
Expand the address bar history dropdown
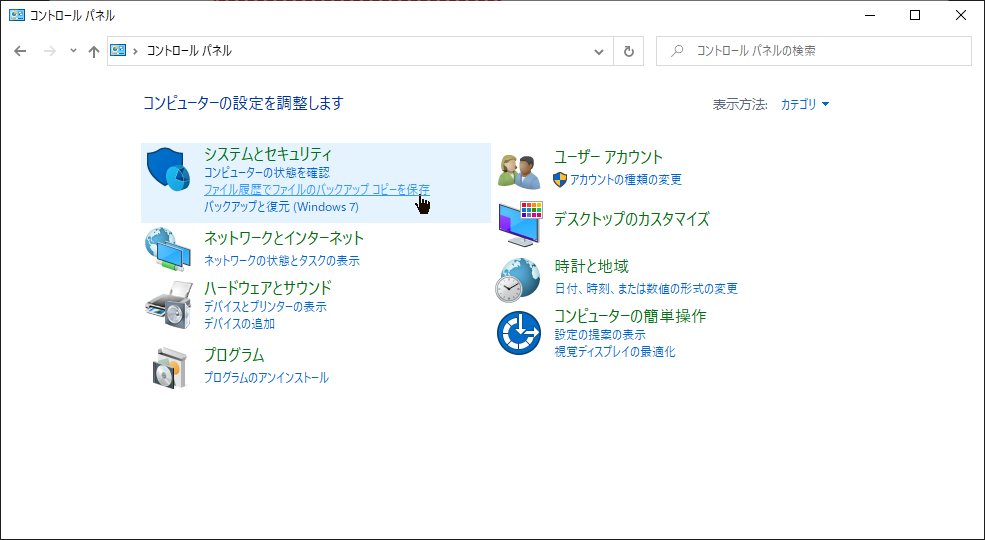(x=599, y=51)
